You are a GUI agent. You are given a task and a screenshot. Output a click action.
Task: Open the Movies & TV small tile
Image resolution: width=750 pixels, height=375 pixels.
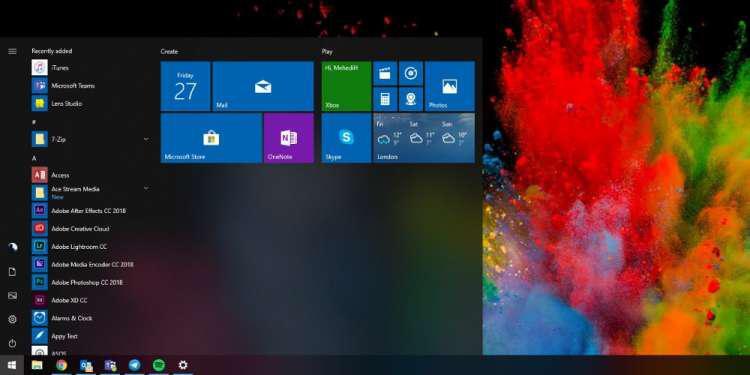[x=385, y=73]
